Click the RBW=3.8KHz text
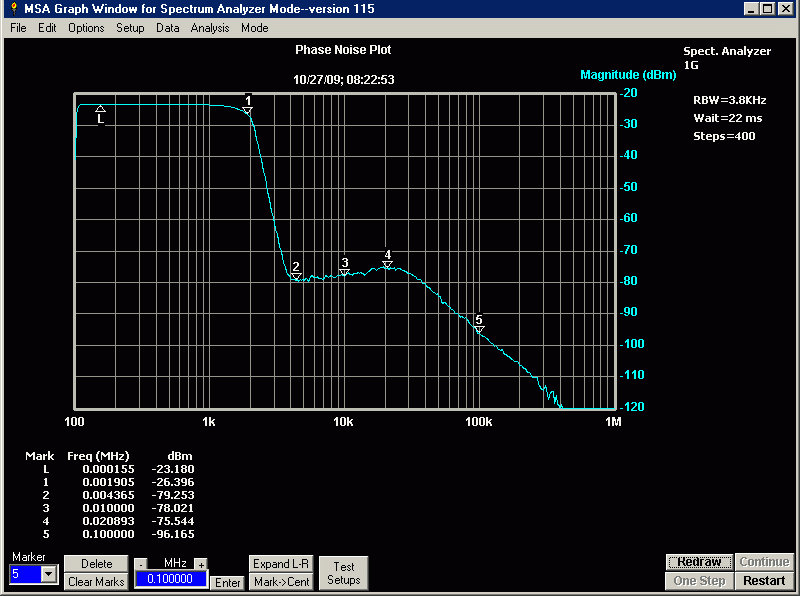The image size is (800, 596). coord(730,101)
